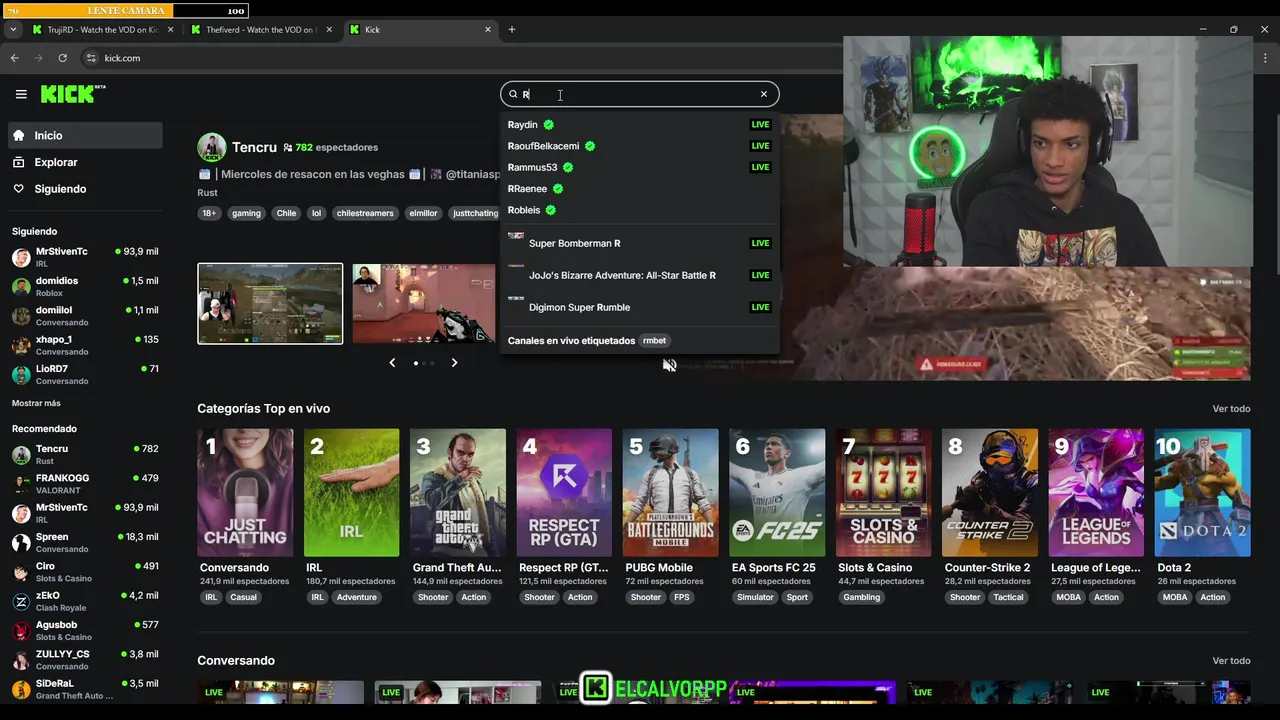1280x720 pixels.
Task: Open MrStivenTc in Siguiendo list
Action: point(85,257)
